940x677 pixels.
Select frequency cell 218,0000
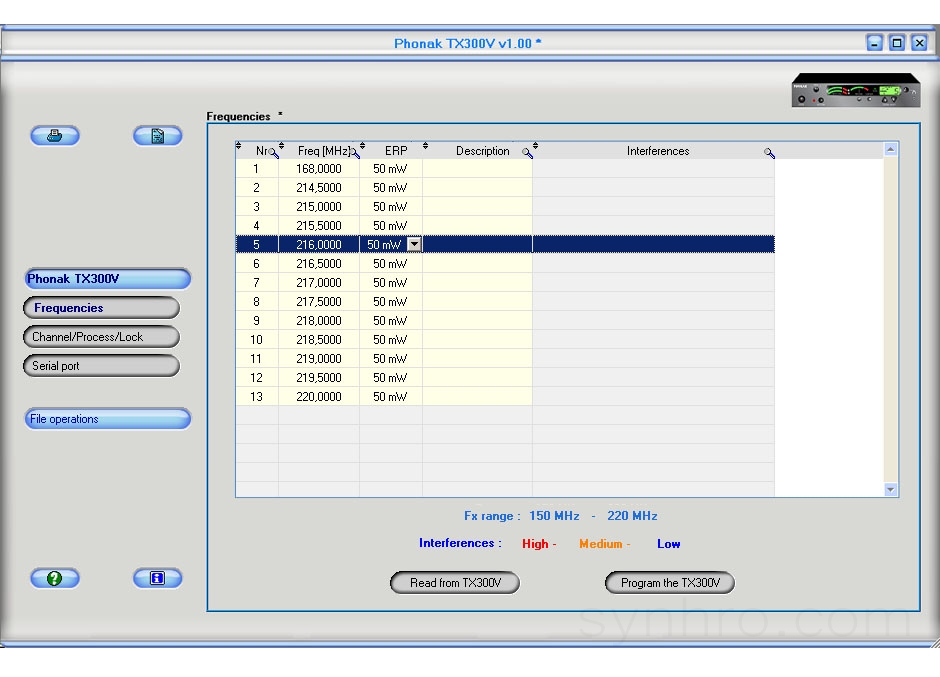coord(319,320)
